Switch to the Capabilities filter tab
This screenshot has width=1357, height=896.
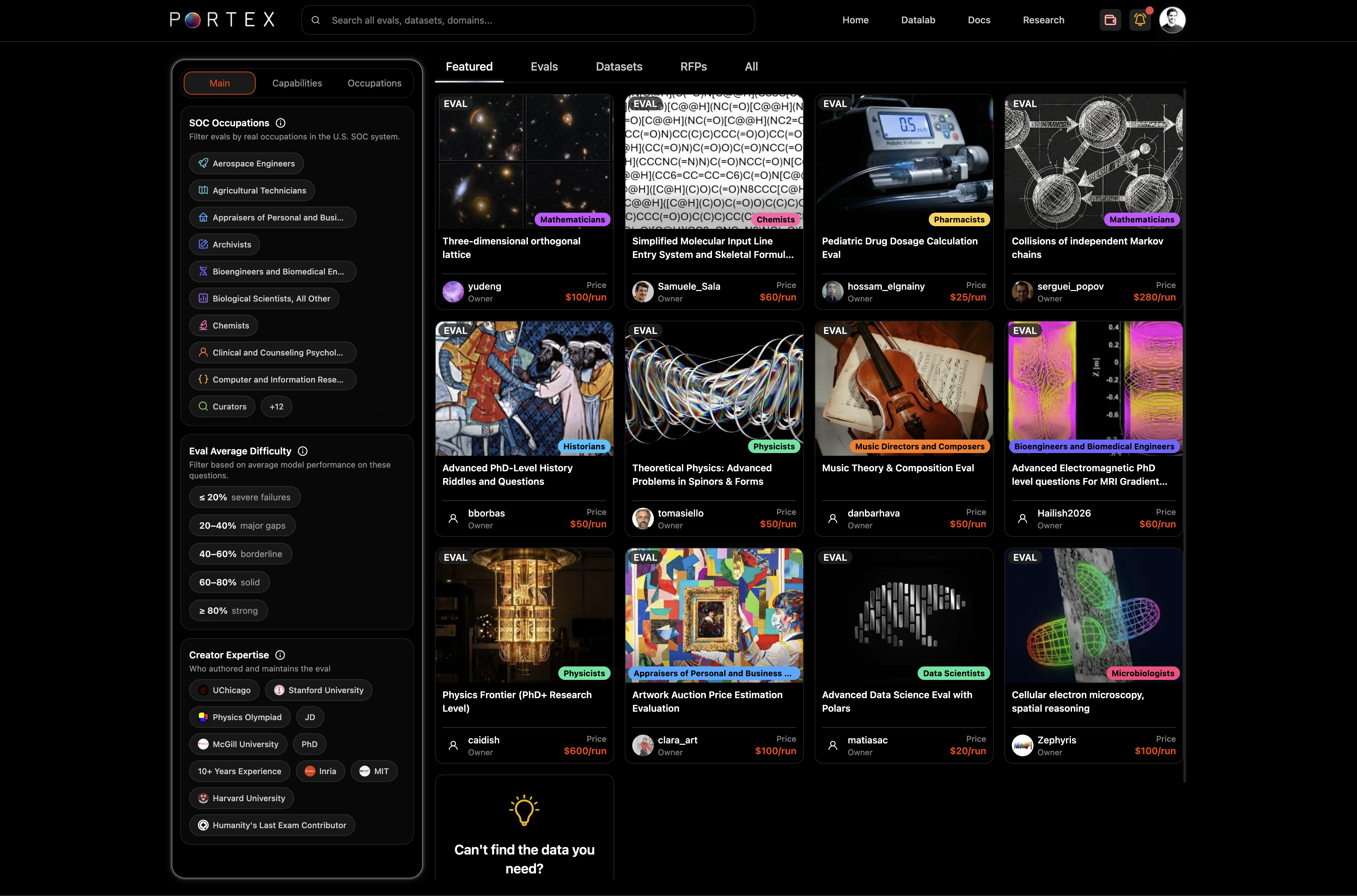tap(297, 83)
